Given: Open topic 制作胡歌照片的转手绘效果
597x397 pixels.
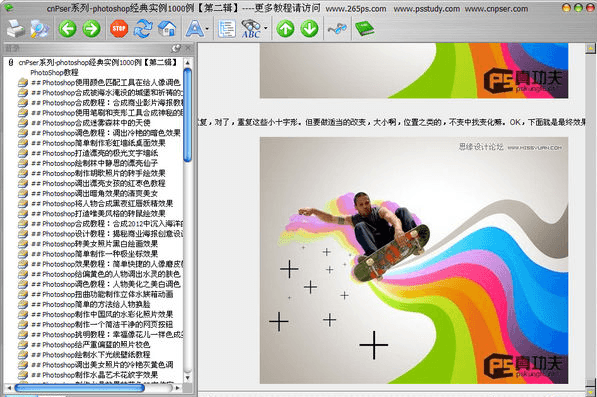Looking at the screenshot, I should point(98,173).
